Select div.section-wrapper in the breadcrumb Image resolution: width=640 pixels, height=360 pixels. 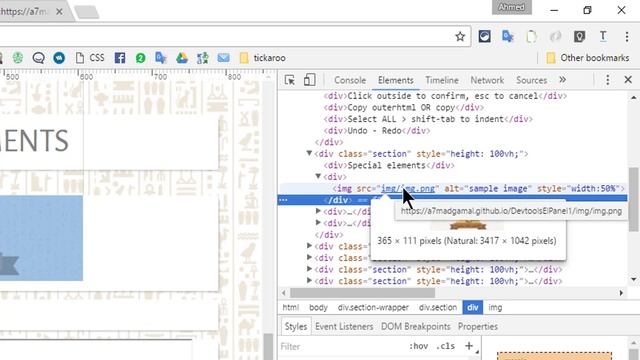click(373, 307)
